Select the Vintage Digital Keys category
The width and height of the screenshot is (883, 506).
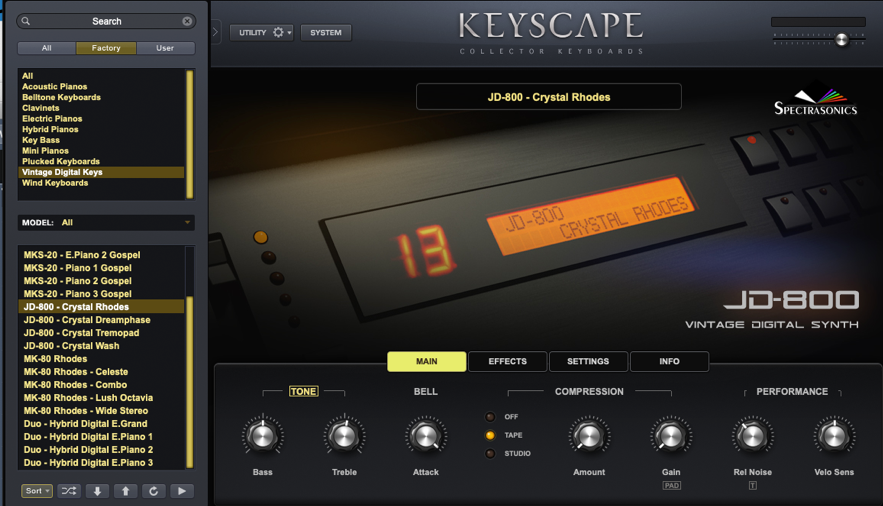tap(101, 172)
